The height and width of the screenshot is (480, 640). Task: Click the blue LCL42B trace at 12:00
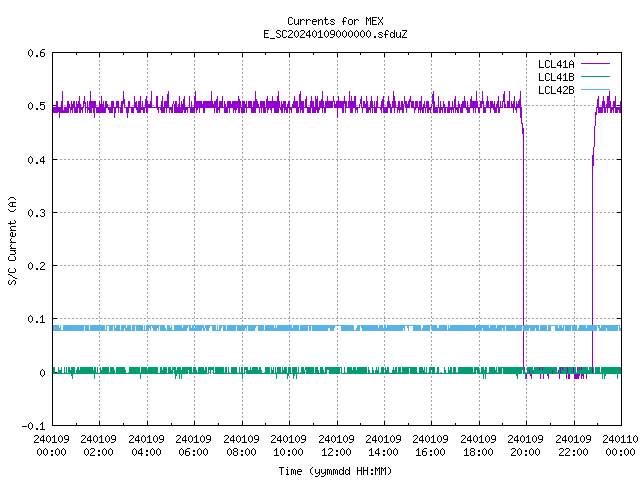coord(337,328)
